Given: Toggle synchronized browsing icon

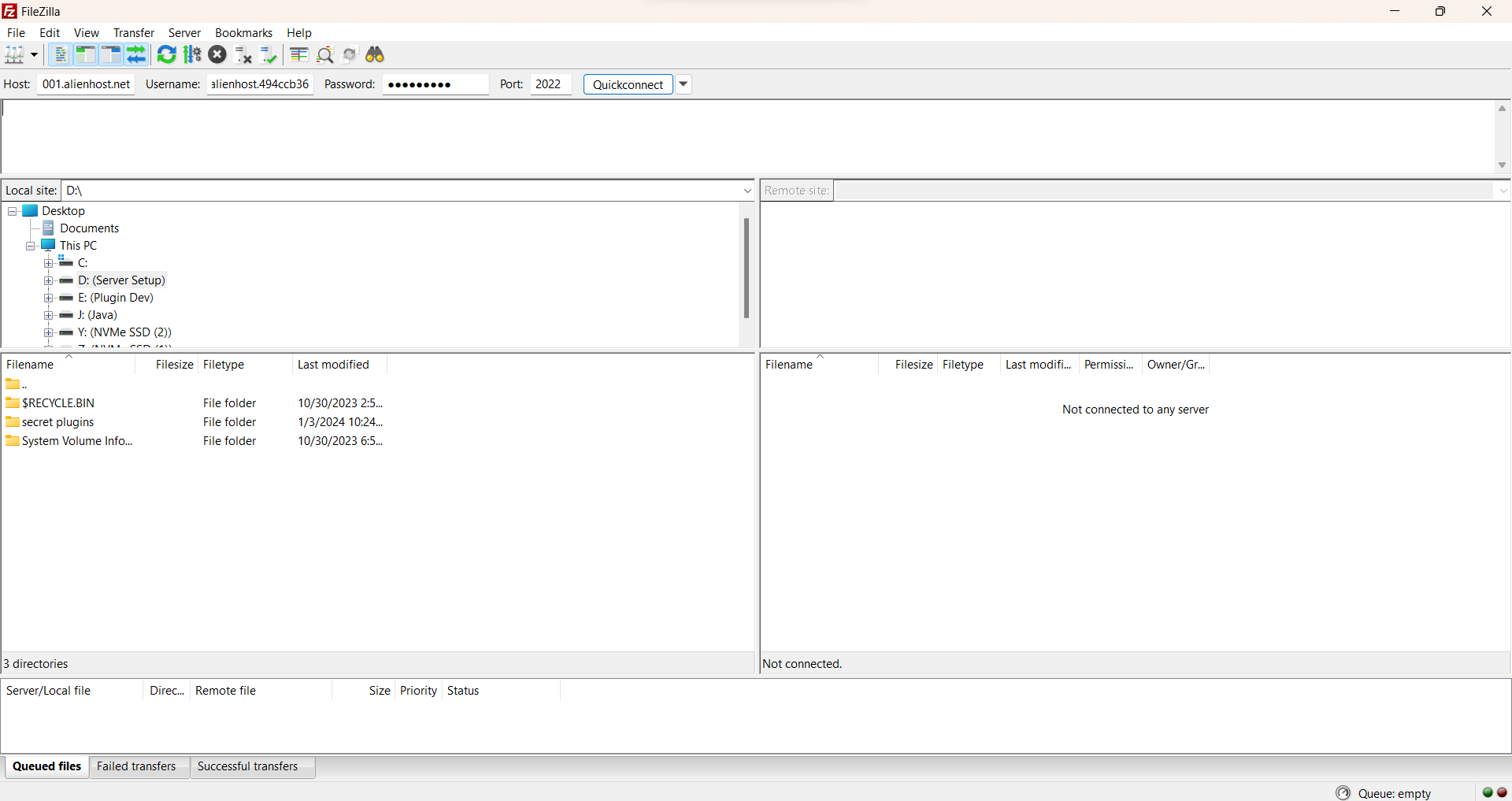Looking at the screenshot, I should (350, 54).
